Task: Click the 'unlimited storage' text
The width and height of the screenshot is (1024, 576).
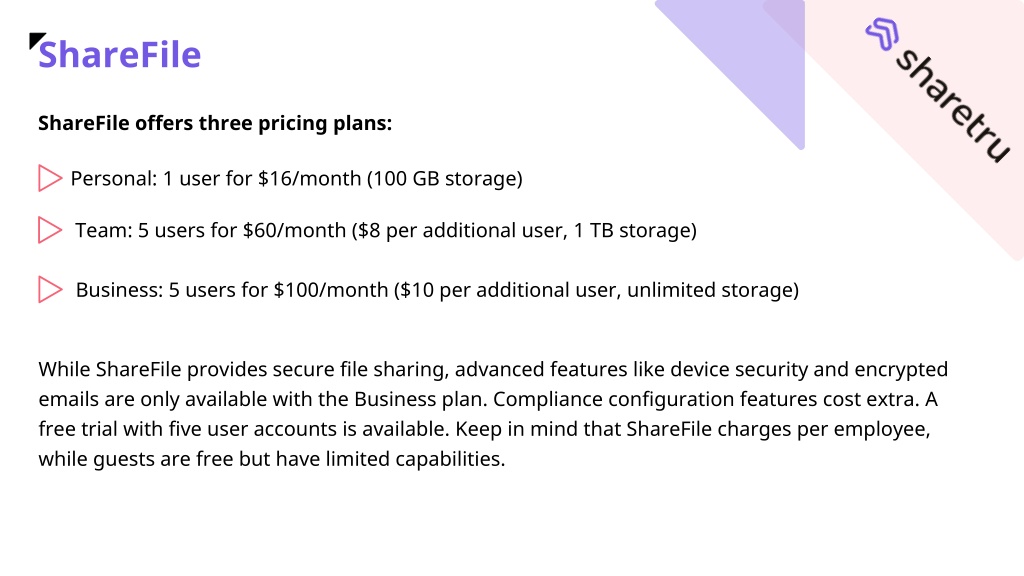Action: [x=710, y=290]
